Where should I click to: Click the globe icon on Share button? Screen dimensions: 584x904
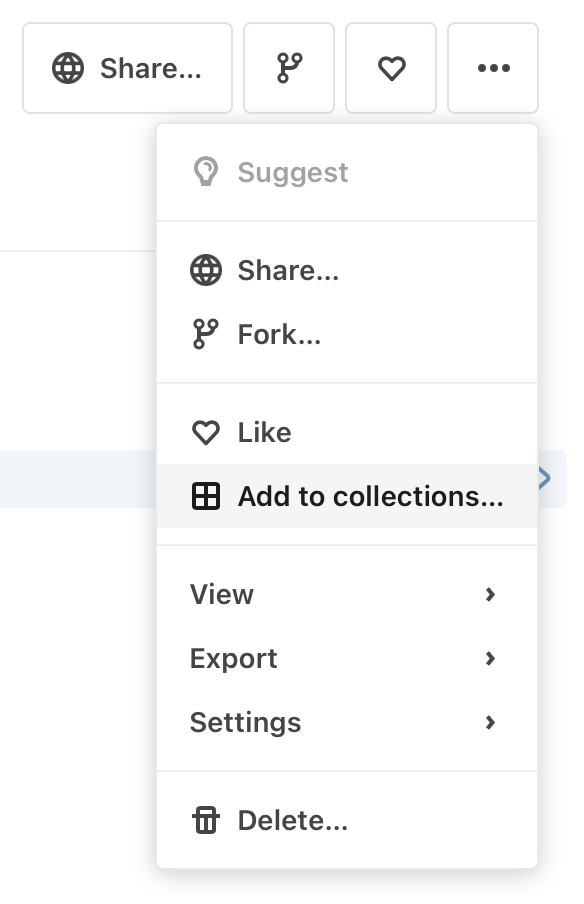pyautogui.click(x=67, y=68)
